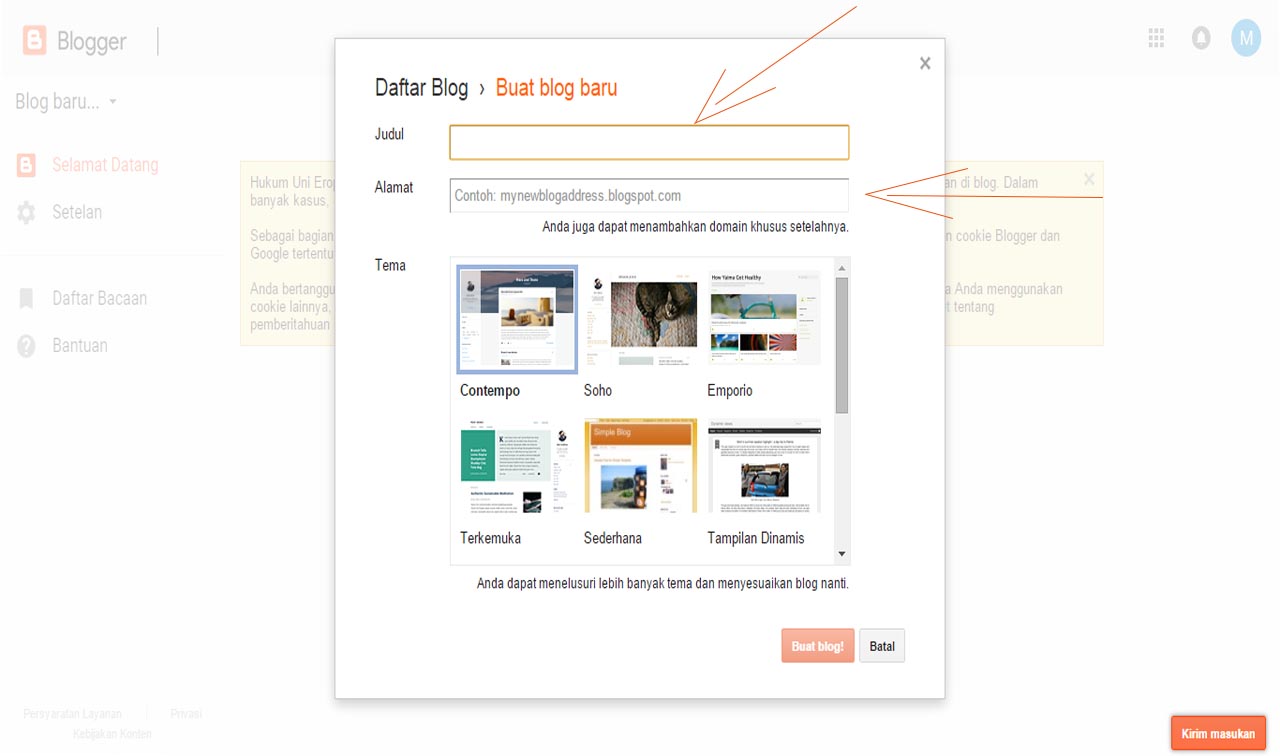Click the Buat blog baru heading
The height and width of the screenshot is (756, 1280).
(556, 88)
